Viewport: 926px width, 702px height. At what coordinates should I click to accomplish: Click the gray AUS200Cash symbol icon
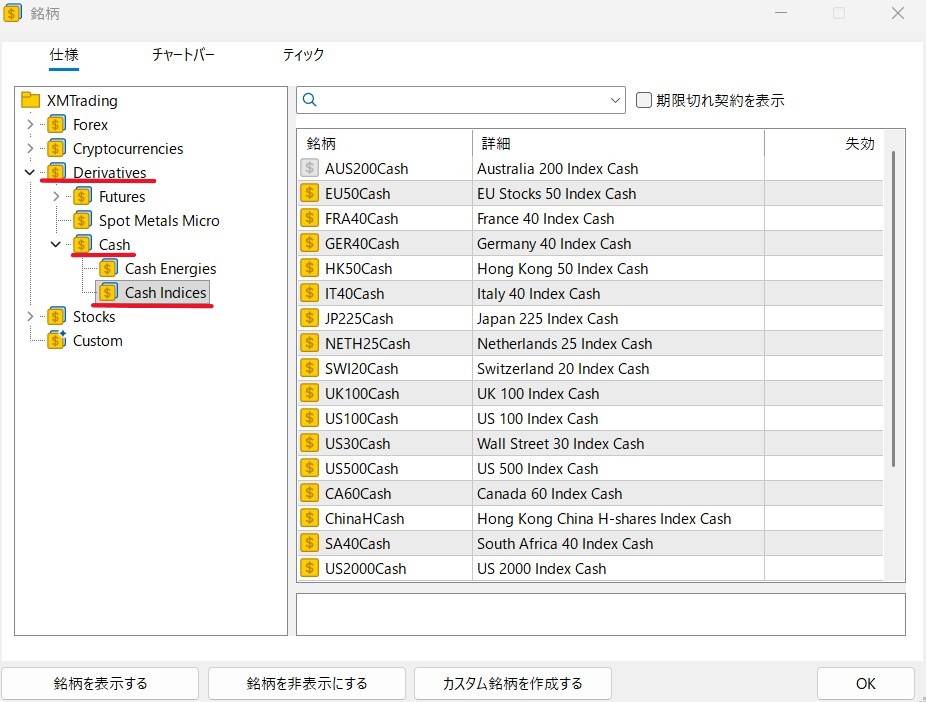point(309,168)
